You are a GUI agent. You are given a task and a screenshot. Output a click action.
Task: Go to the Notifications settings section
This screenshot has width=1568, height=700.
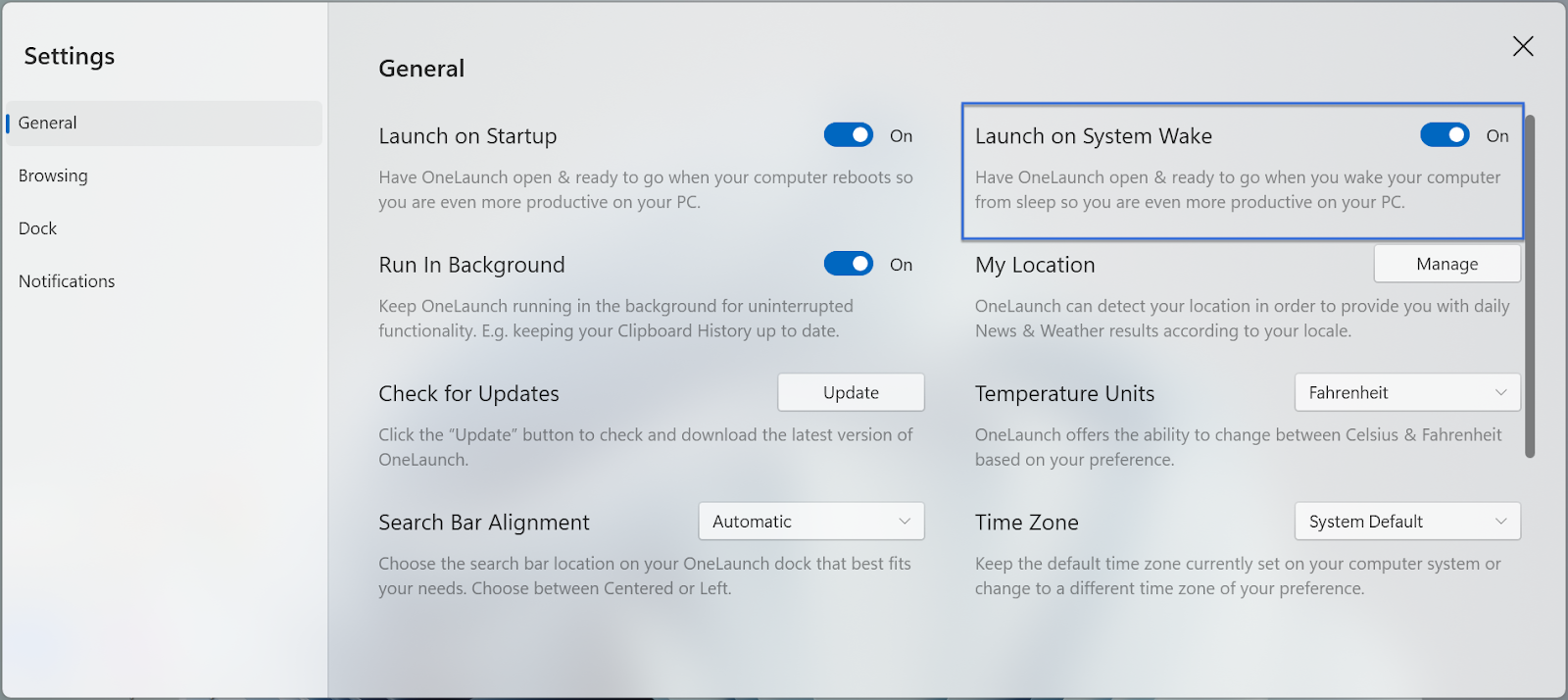click(x=67, y=281)
